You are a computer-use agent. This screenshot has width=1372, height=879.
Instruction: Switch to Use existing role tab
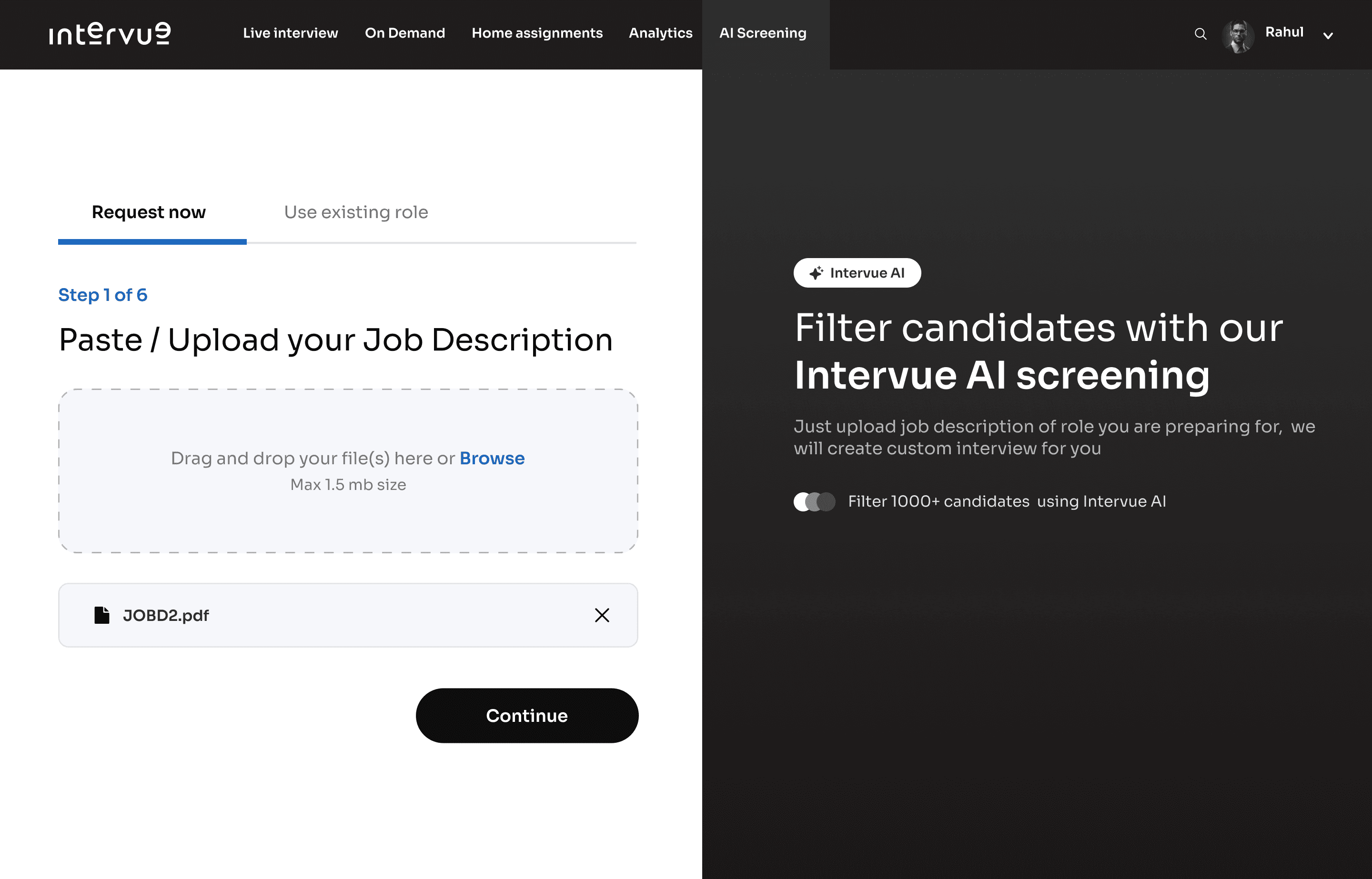coord(356,212)
